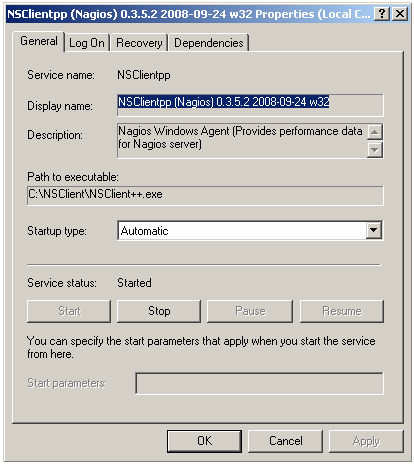
Task: Switch to the Log On tab
Action: point(87,43)
